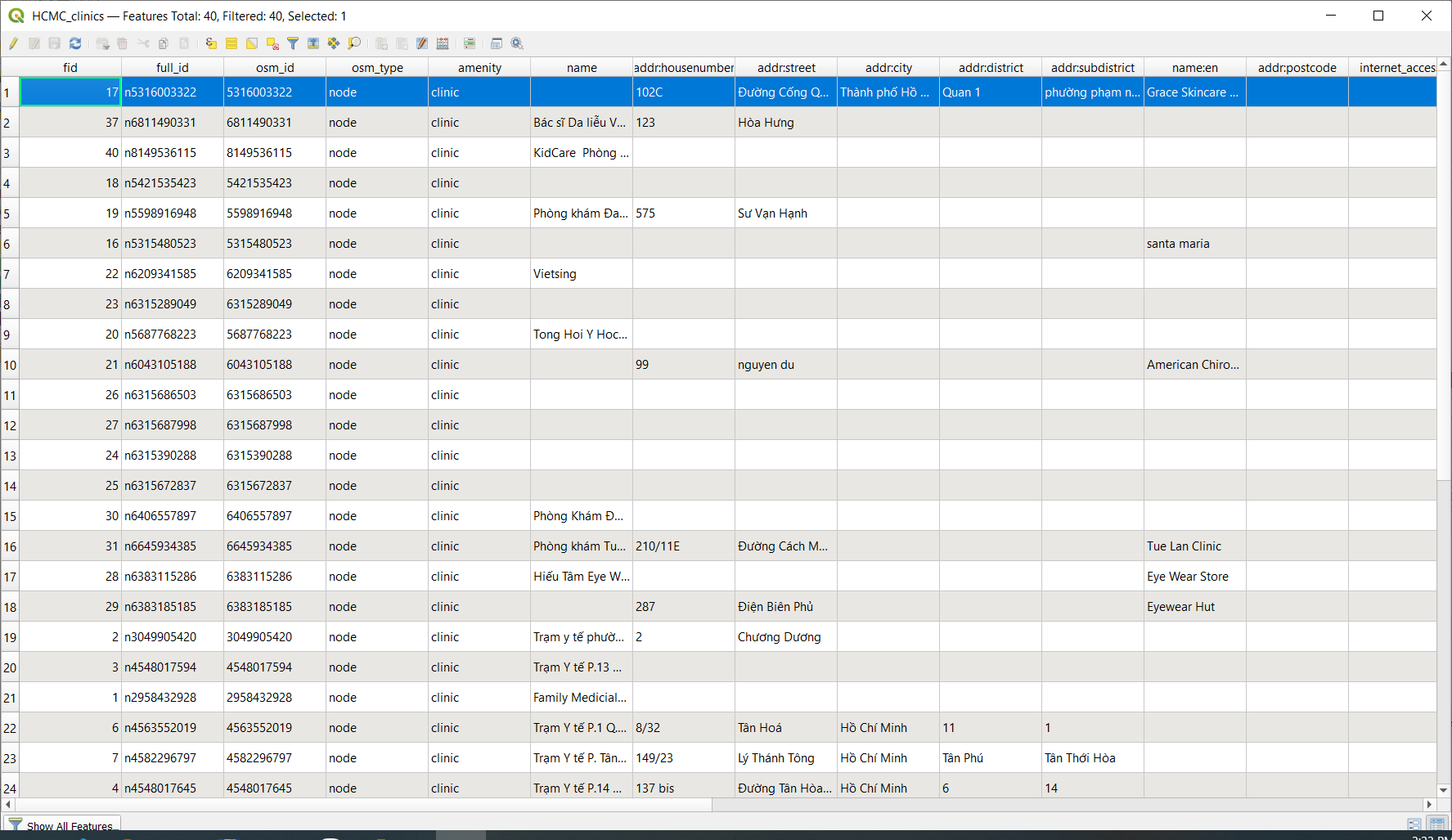Paste features from clipboard icon

coord(184,43)
